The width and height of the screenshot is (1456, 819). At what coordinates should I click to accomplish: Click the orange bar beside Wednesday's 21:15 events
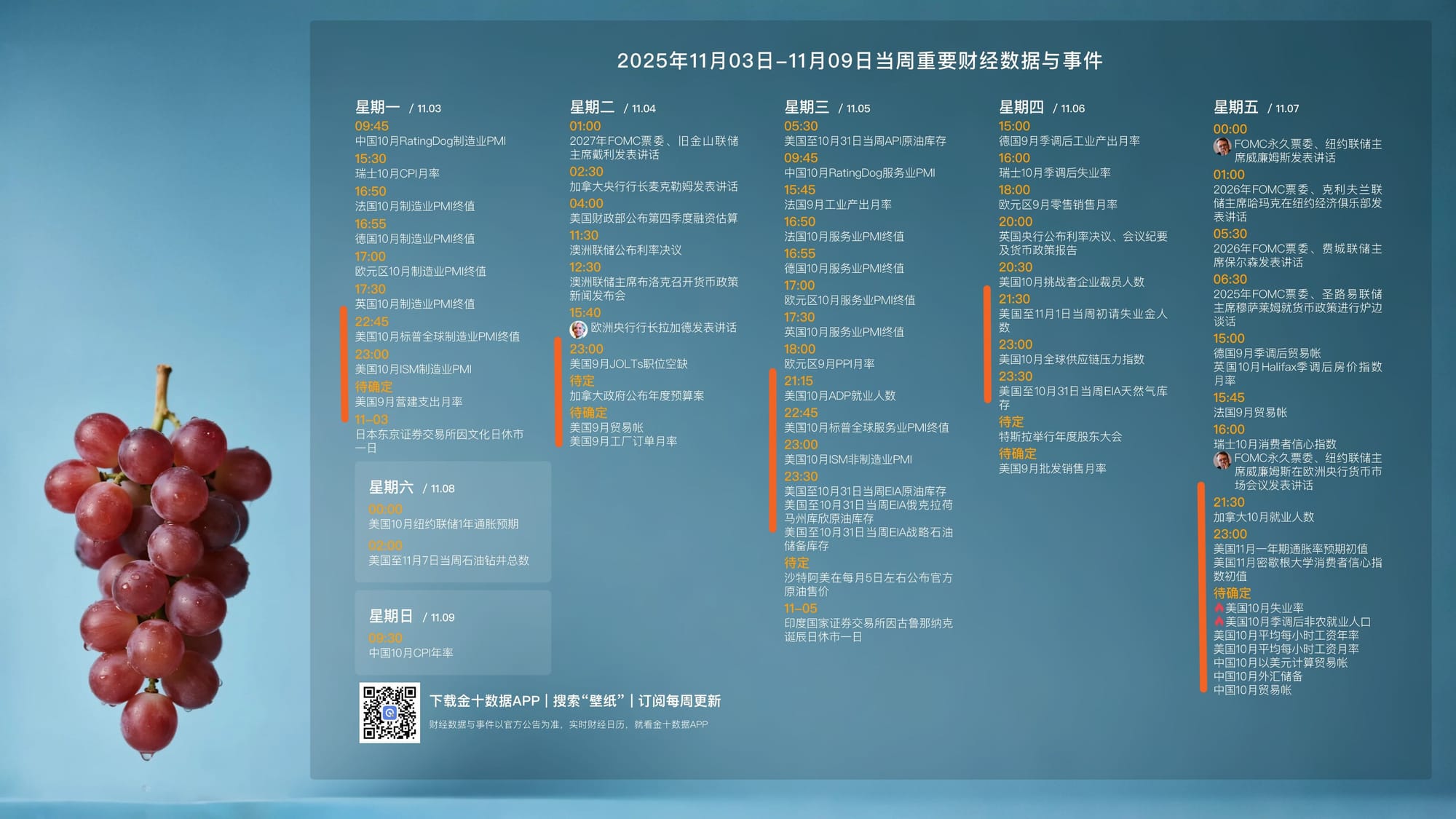pyautogui.click(x=773, y=450)
